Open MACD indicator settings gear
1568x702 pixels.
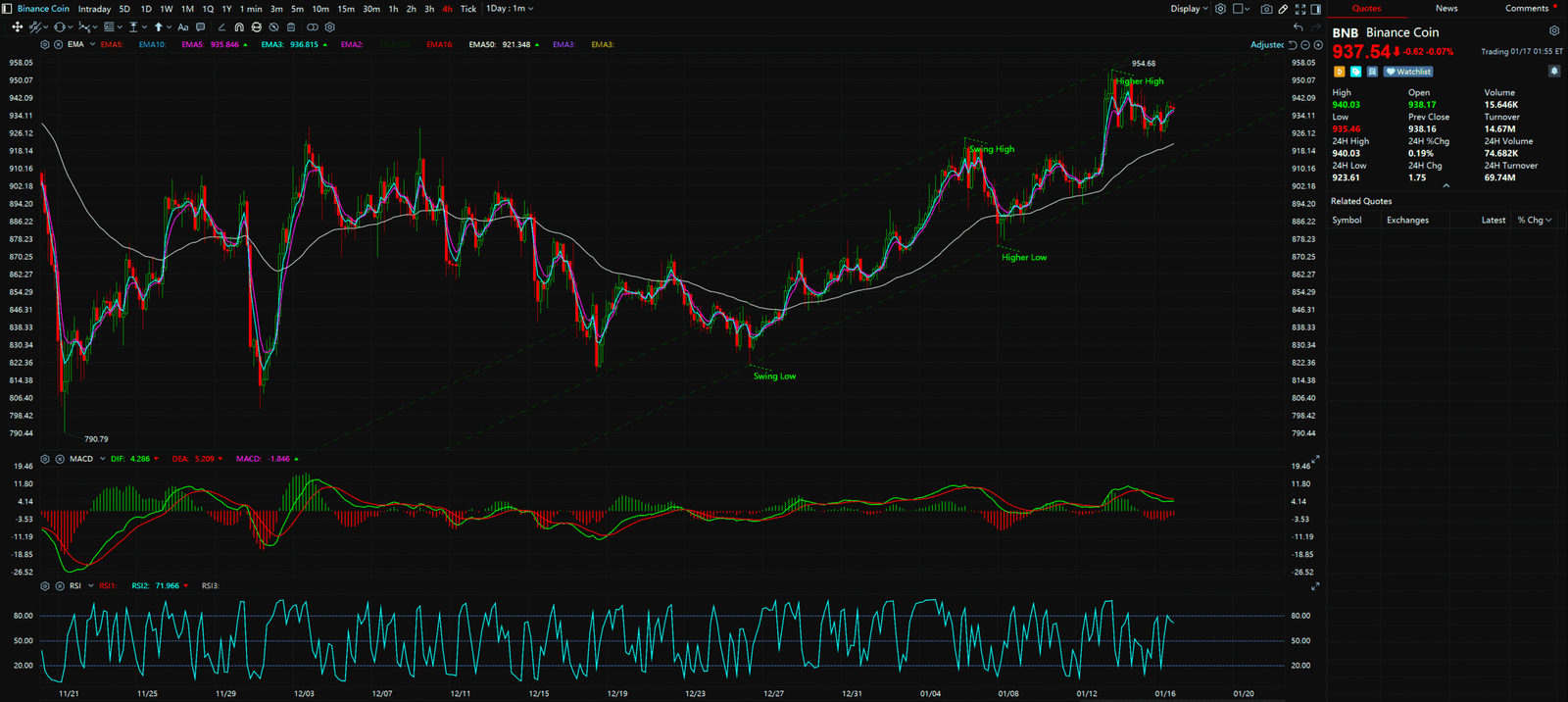click(45, 459)
